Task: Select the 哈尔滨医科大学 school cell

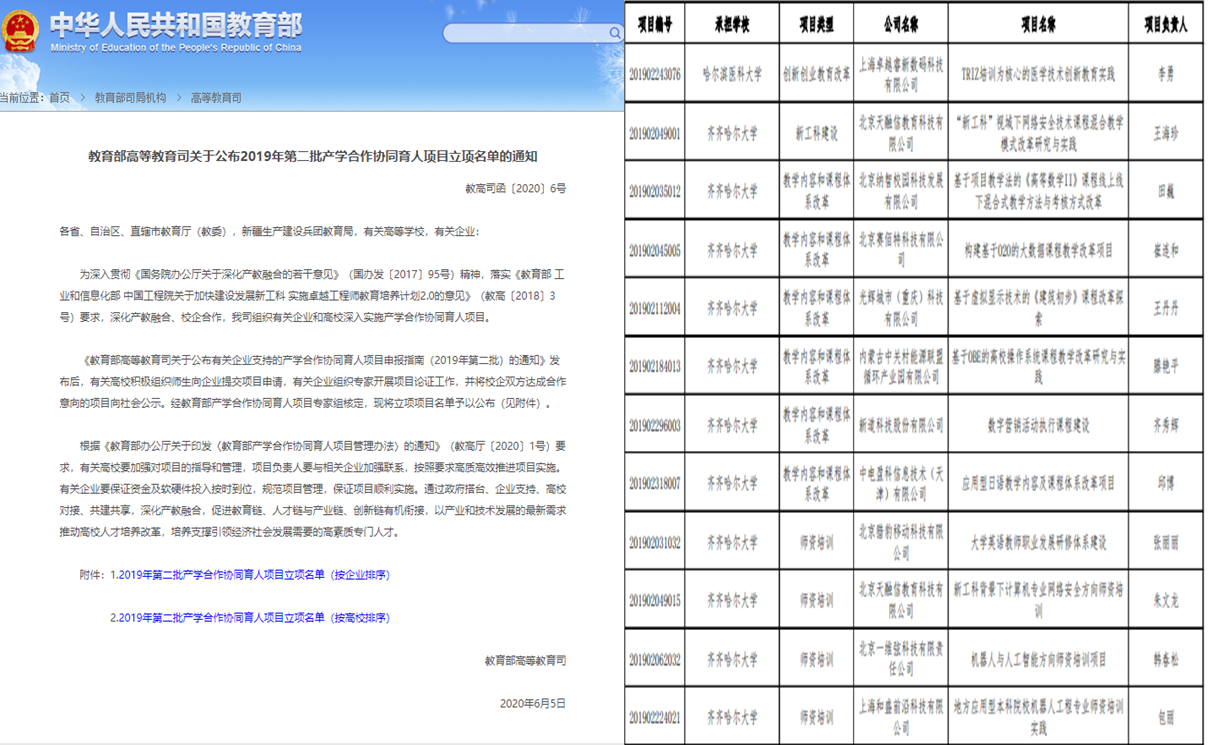Action: pyautogui.click(x=732, y=74)
